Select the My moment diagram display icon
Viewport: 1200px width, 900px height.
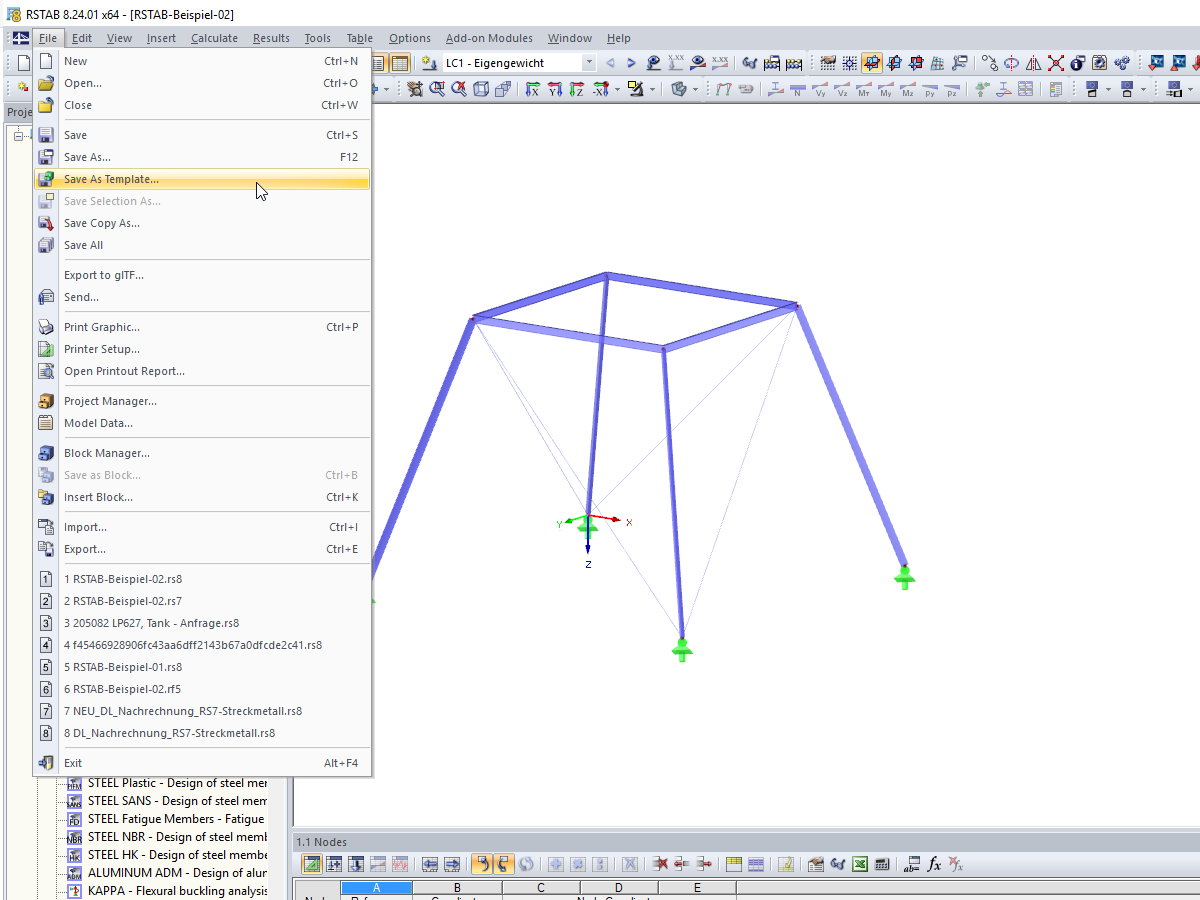click(888, 89)
